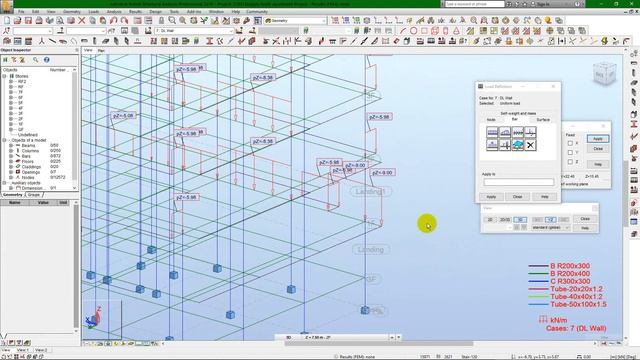Delete selection with red X toolbar icon
Screen dimensions: 640x360
82,20
